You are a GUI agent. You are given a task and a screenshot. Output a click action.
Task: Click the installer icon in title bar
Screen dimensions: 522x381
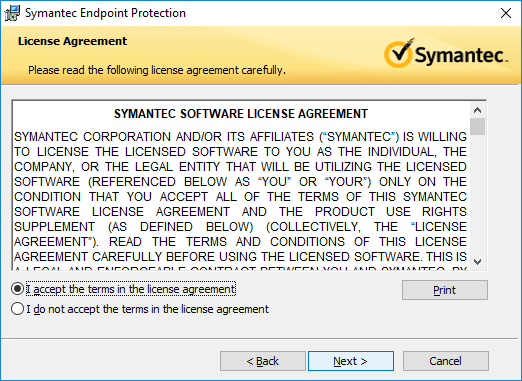12,13
